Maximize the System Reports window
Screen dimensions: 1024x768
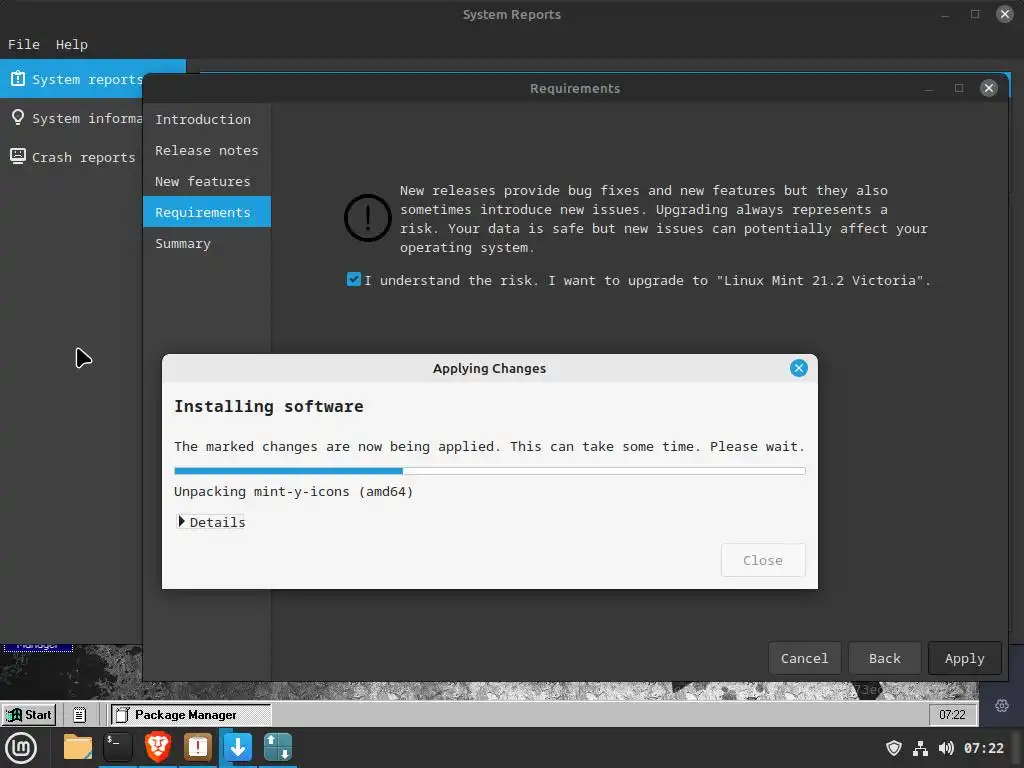[x=974, y=14]
